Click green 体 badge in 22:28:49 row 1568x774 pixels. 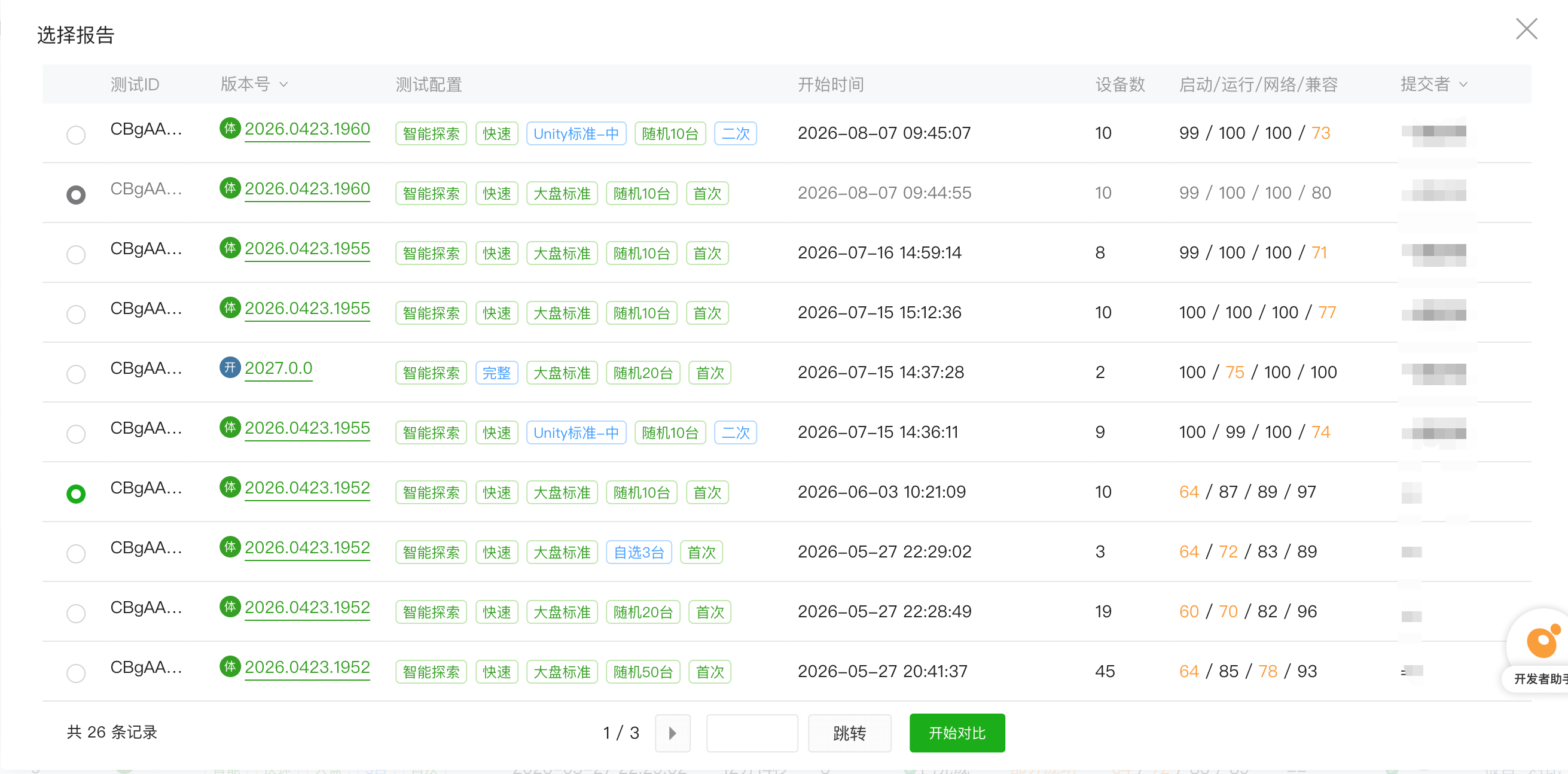coord(230,606)
